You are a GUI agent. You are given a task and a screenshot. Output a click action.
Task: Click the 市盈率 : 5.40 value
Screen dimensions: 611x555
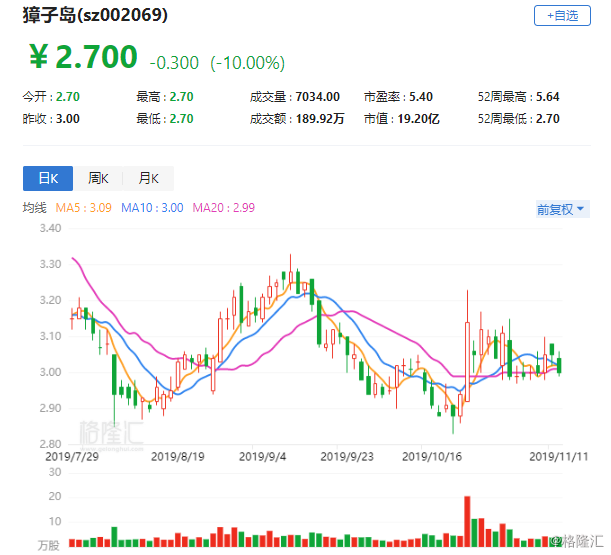pos(398,97)
